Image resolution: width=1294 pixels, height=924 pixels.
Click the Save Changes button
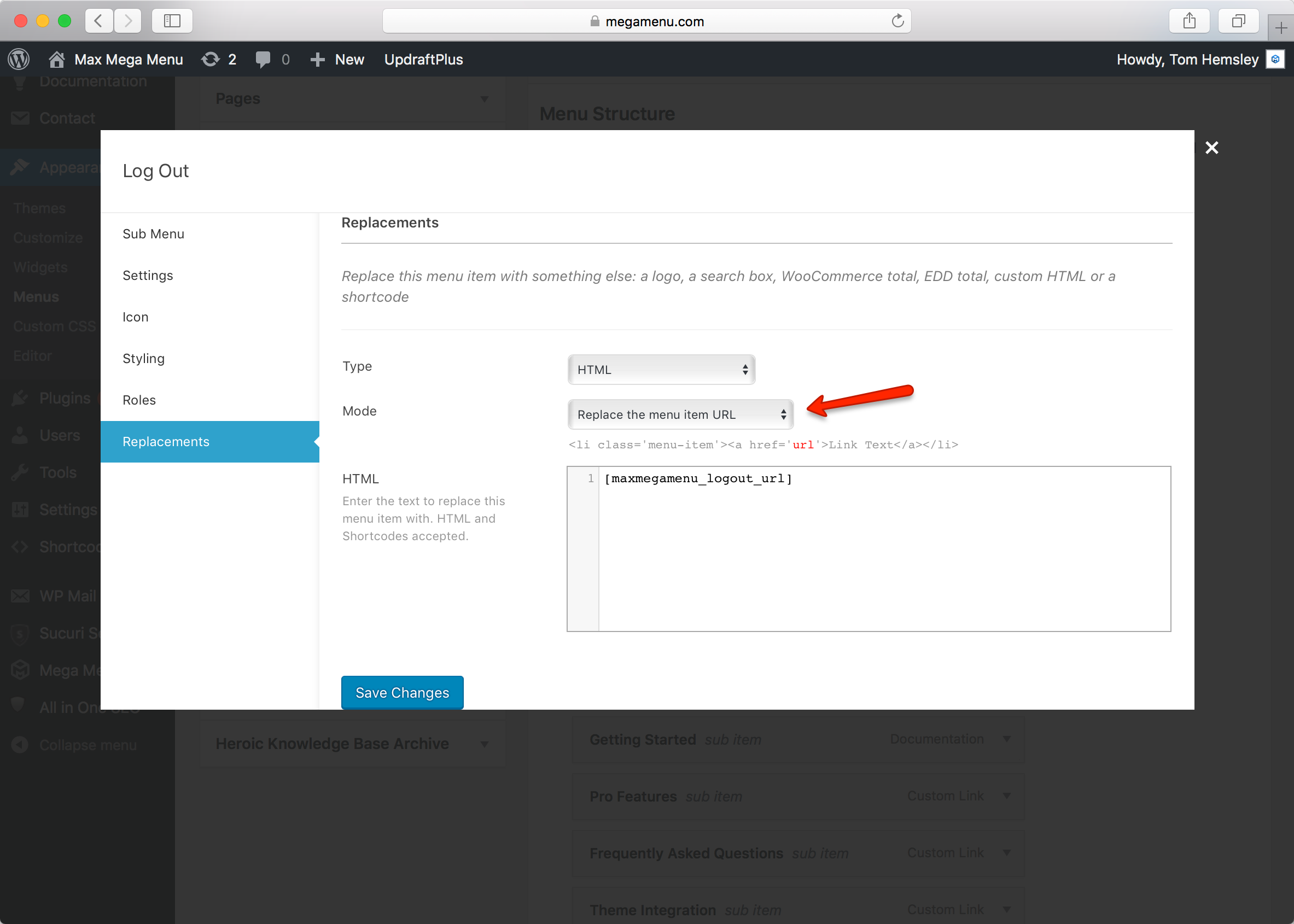click(402, 692)
